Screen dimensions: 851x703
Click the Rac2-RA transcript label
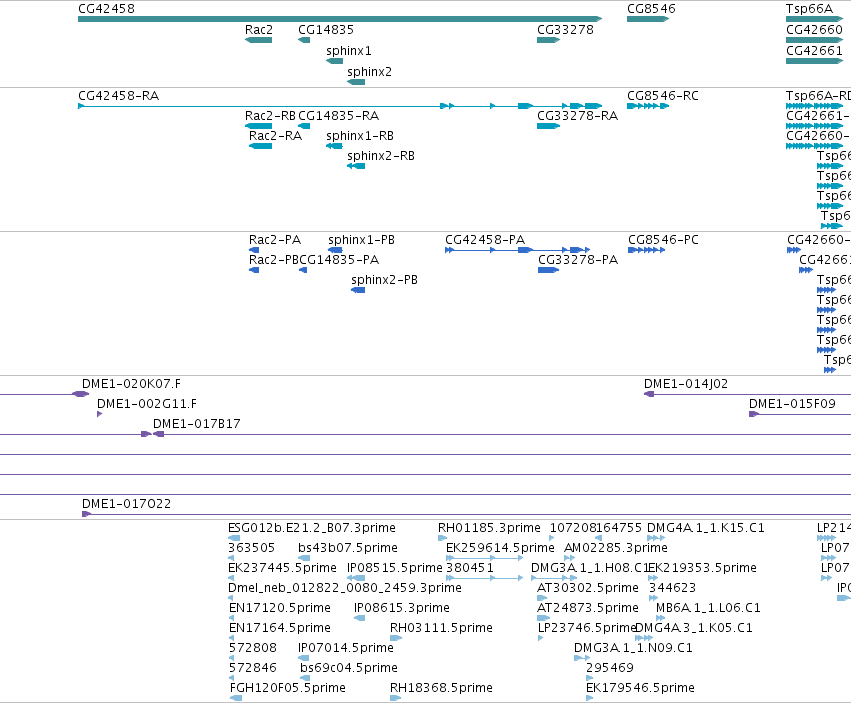click(x=275, y=136)
